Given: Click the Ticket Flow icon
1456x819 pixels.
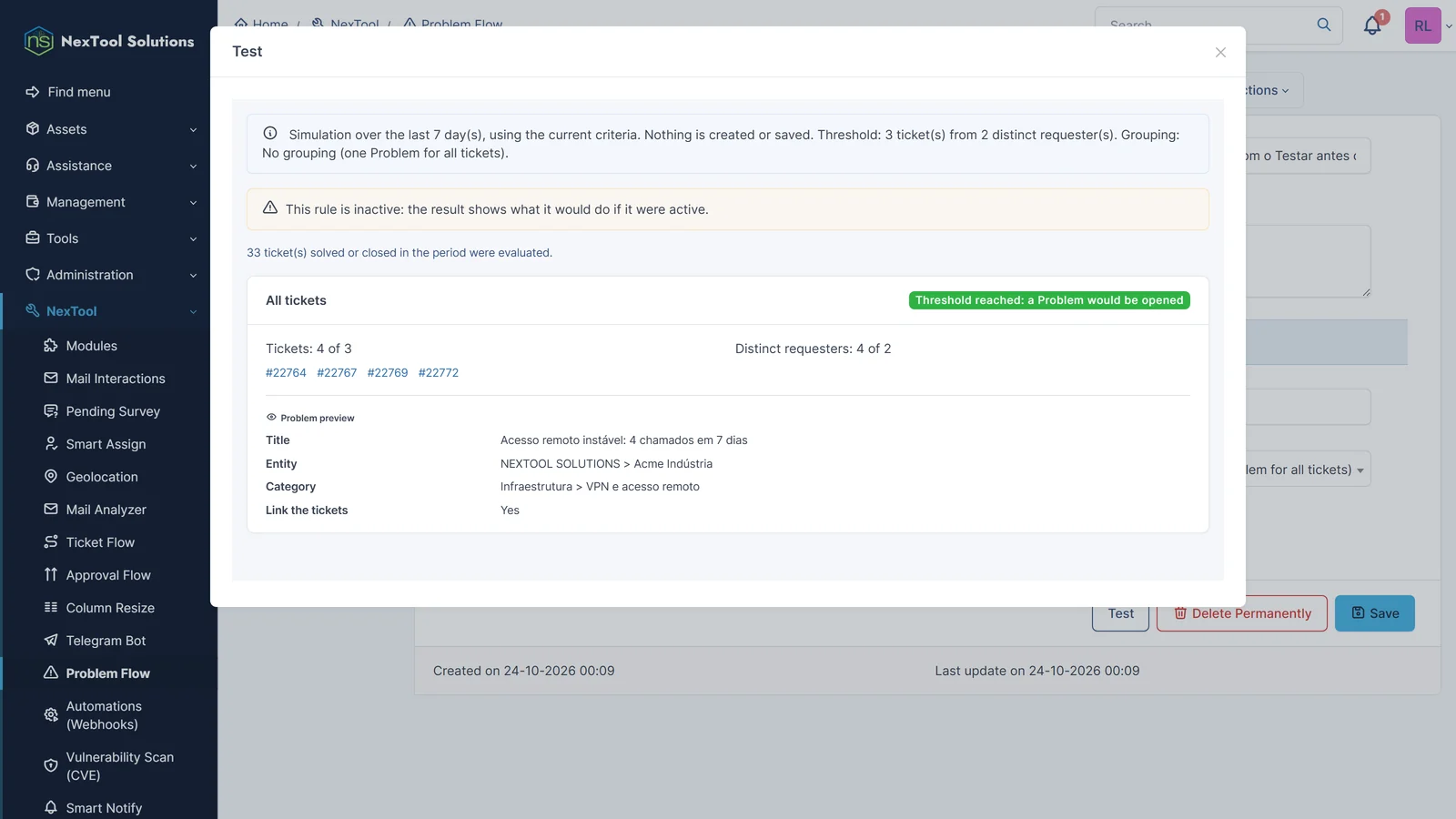Looking at the screenshot, I should [x=51, y=542].
